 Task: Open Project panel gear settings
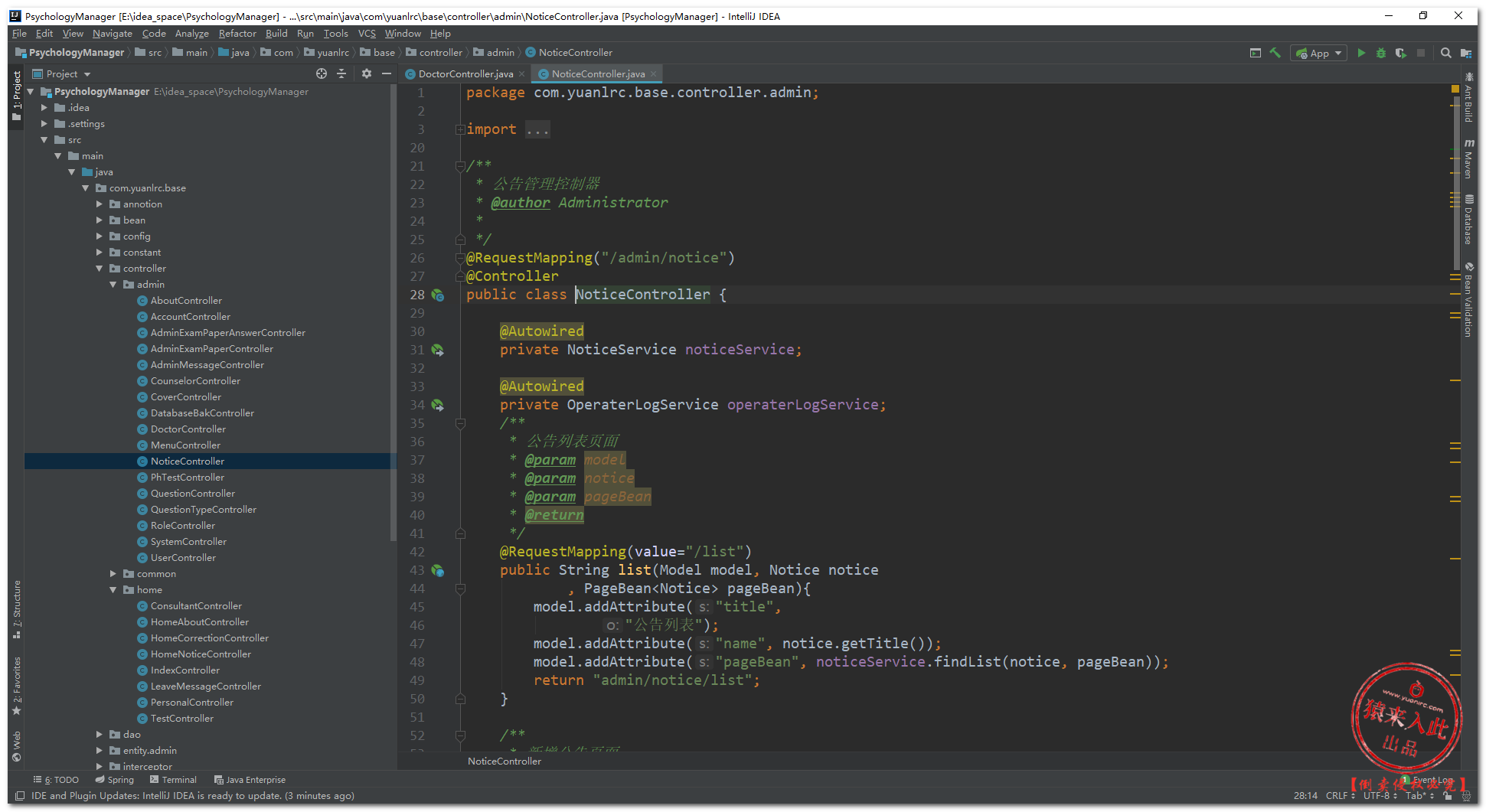pos(366,73)
